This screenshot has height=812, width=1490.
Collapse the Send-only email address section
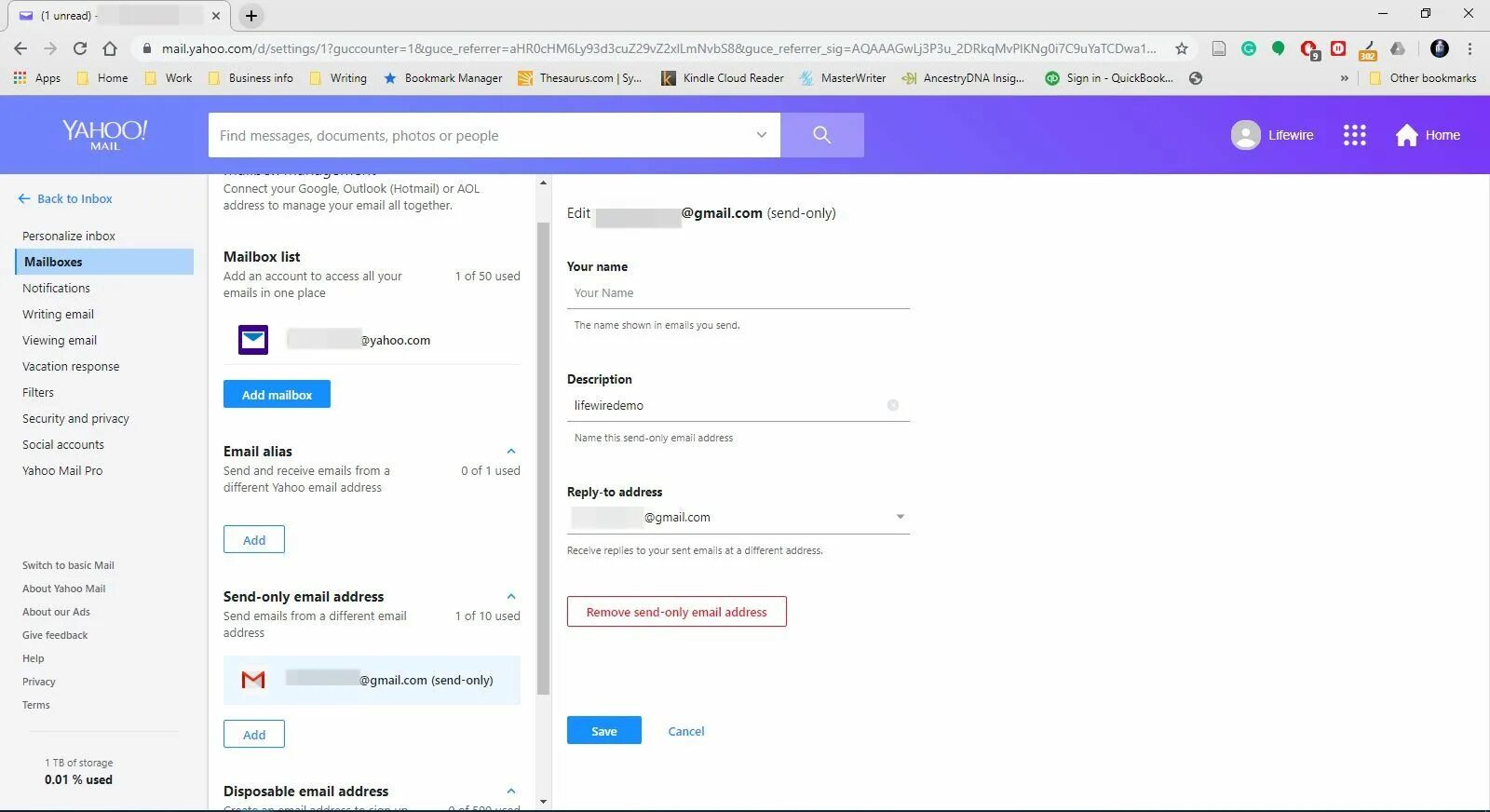[510, 597]
